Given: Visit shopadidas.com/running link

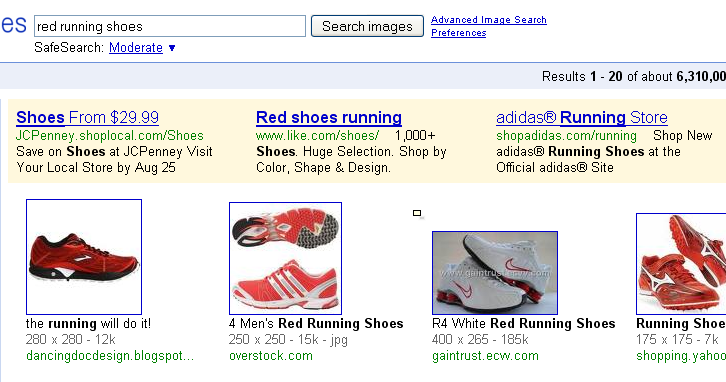Looking at the screenshot, I should pos(566,136).
